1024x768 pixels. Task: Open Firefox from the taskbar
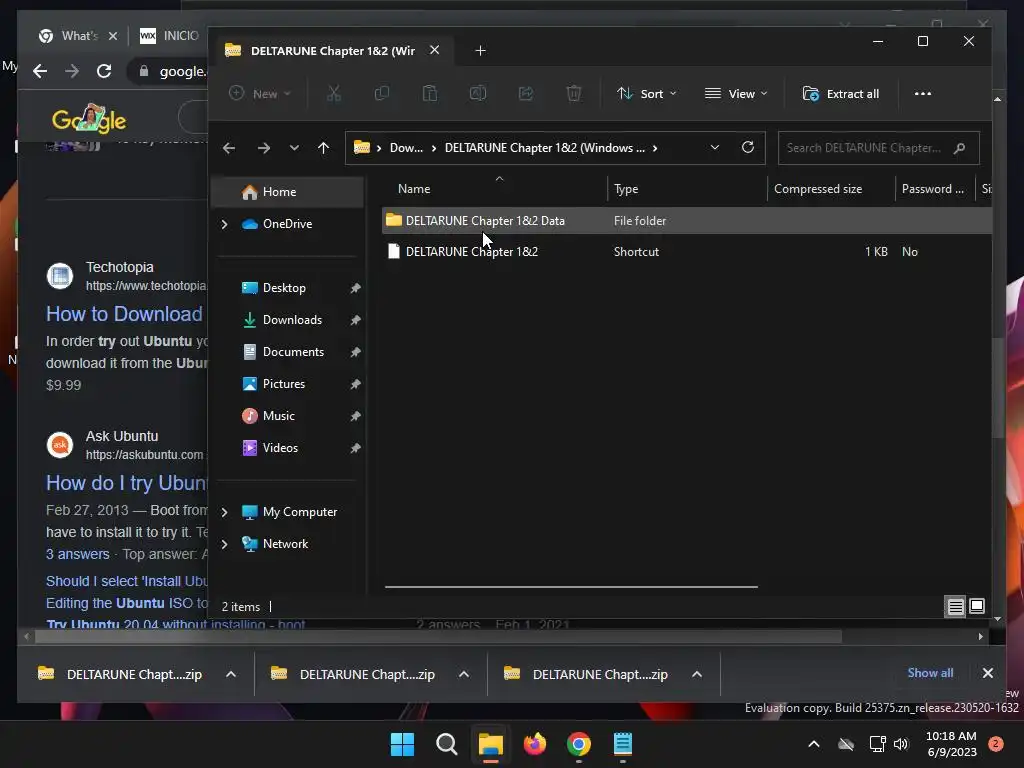pos(535,744)
